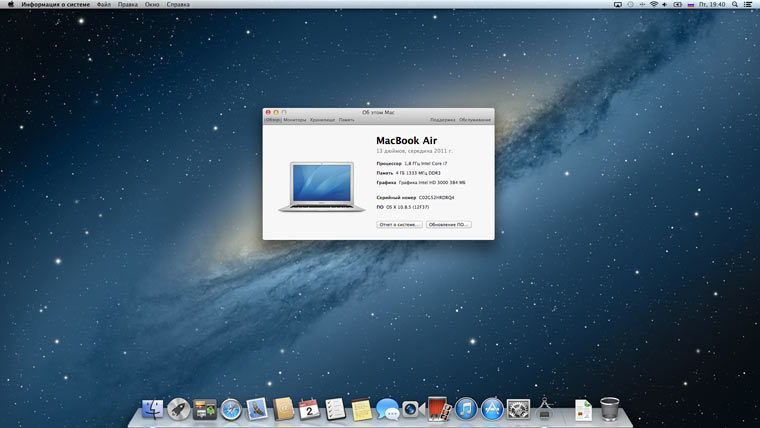Open Notification Center list icon
760x428 pixels.
pyautogui.click(x=750, y=5)
